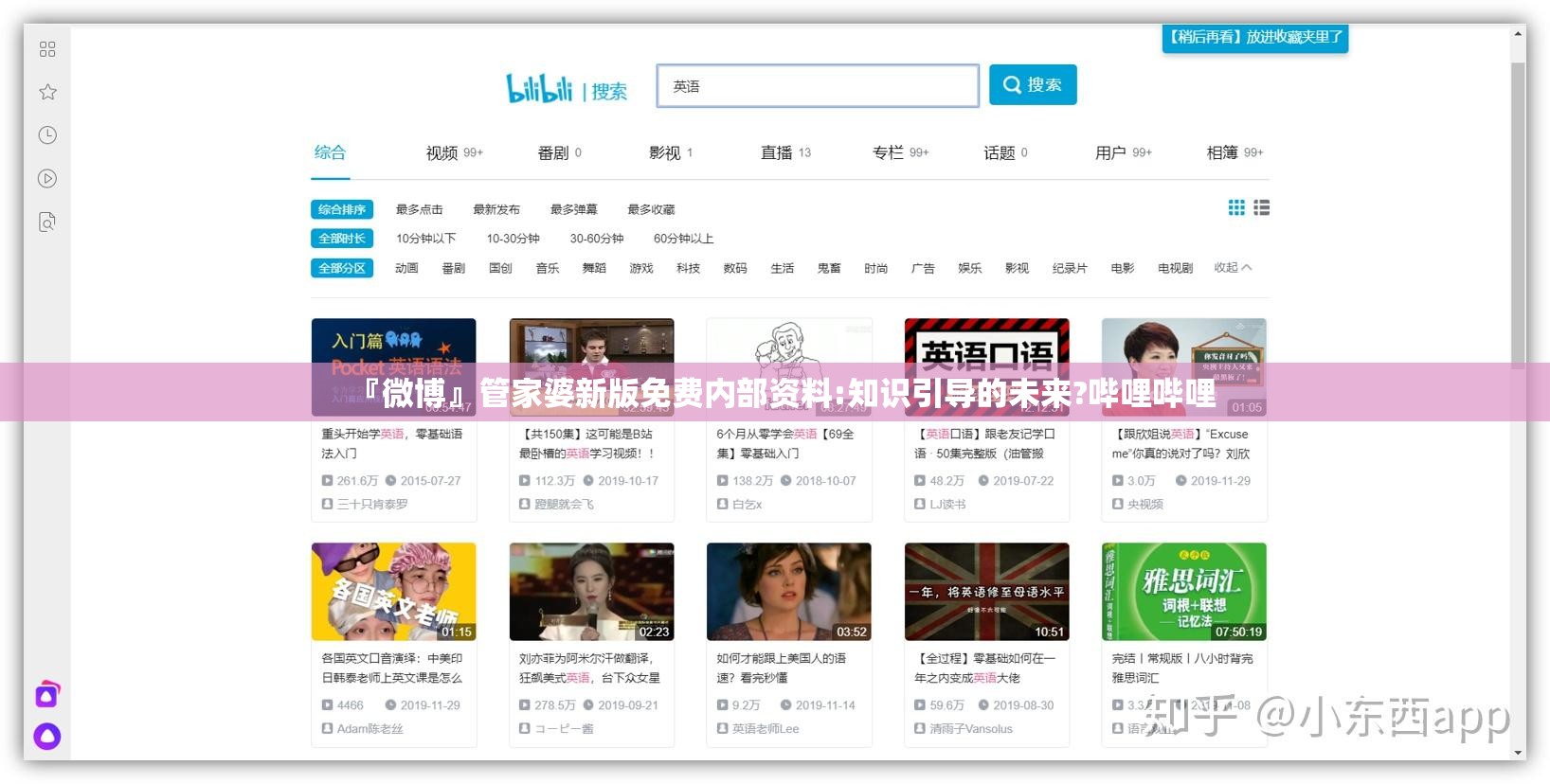Filter by 游戏 category
This screenshot has height=784, width=1550.
pos(641,268)
